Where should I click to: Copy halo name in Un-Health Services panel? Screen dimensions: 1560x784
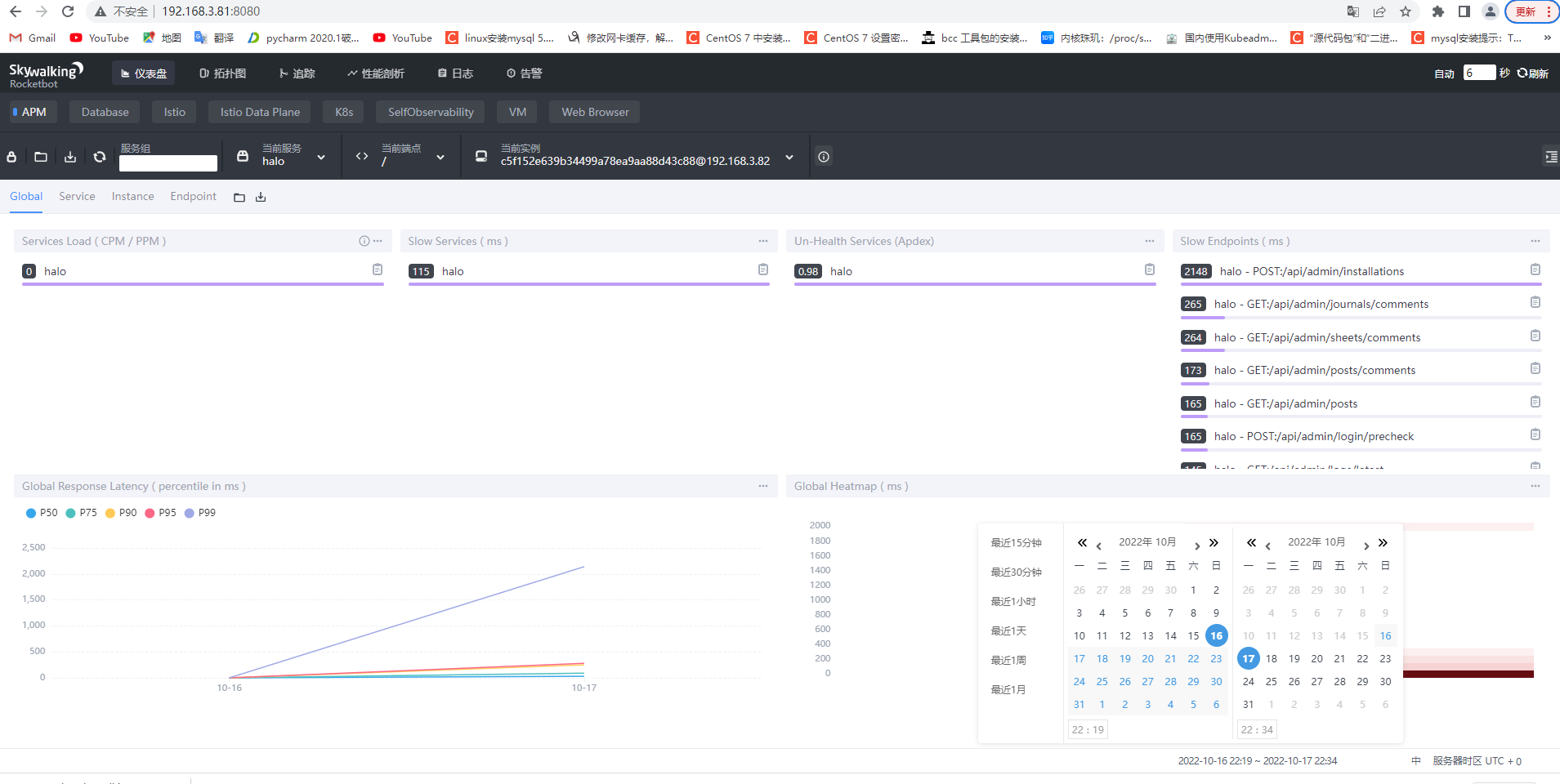1150,269
